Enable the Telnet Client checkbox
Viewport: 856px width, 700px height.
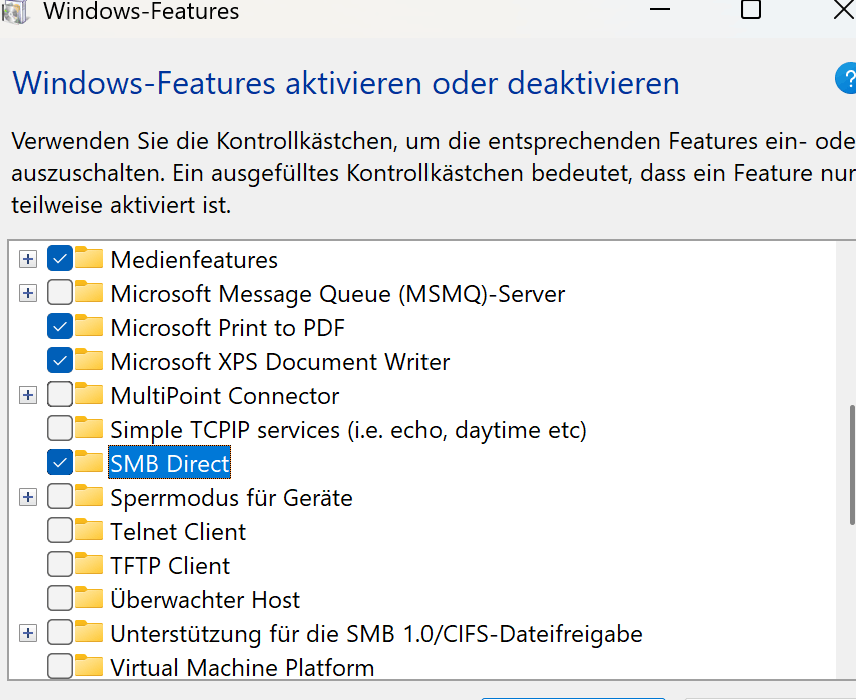coord(60,531)
